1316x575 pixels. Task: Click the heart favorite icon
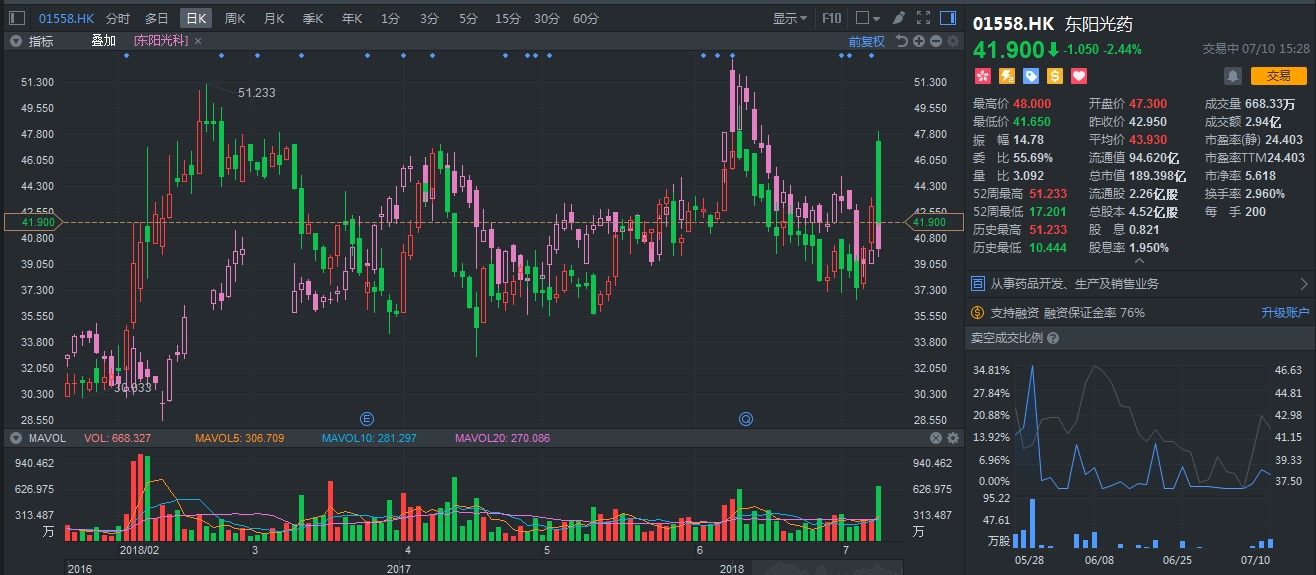point(1078,76)
